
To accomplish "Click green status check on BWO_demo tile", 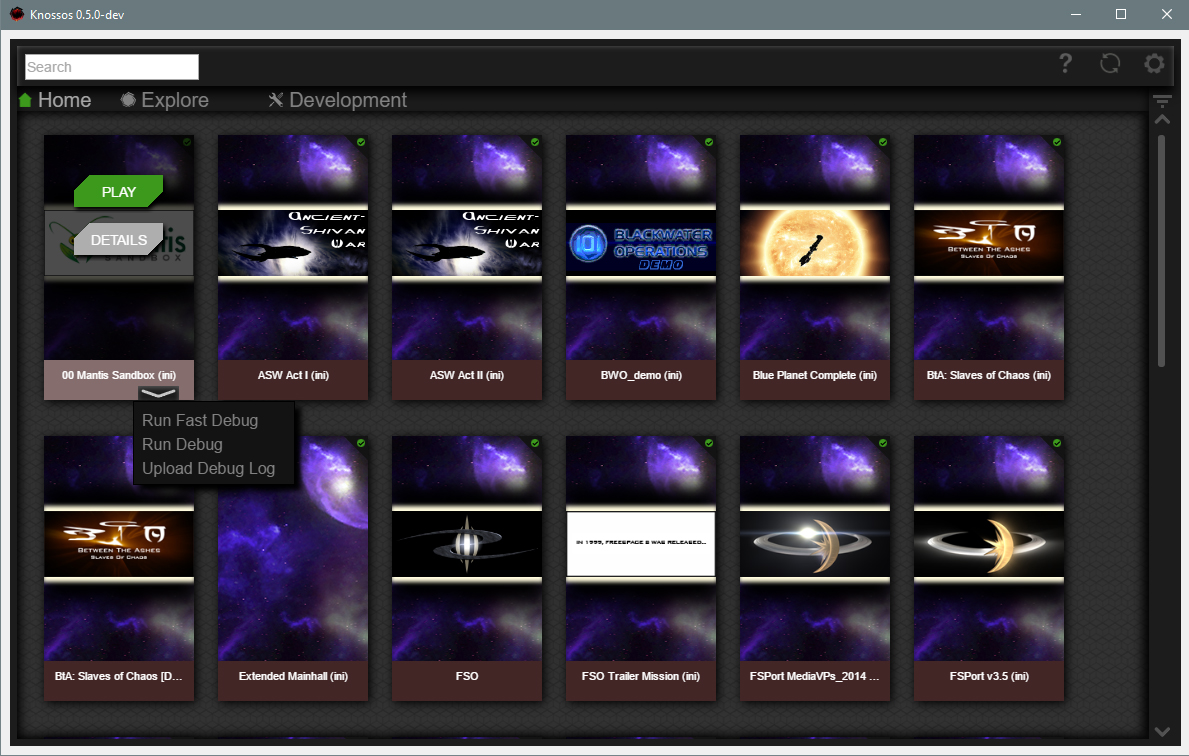I will pyautogui.click(x=709, y=142).
